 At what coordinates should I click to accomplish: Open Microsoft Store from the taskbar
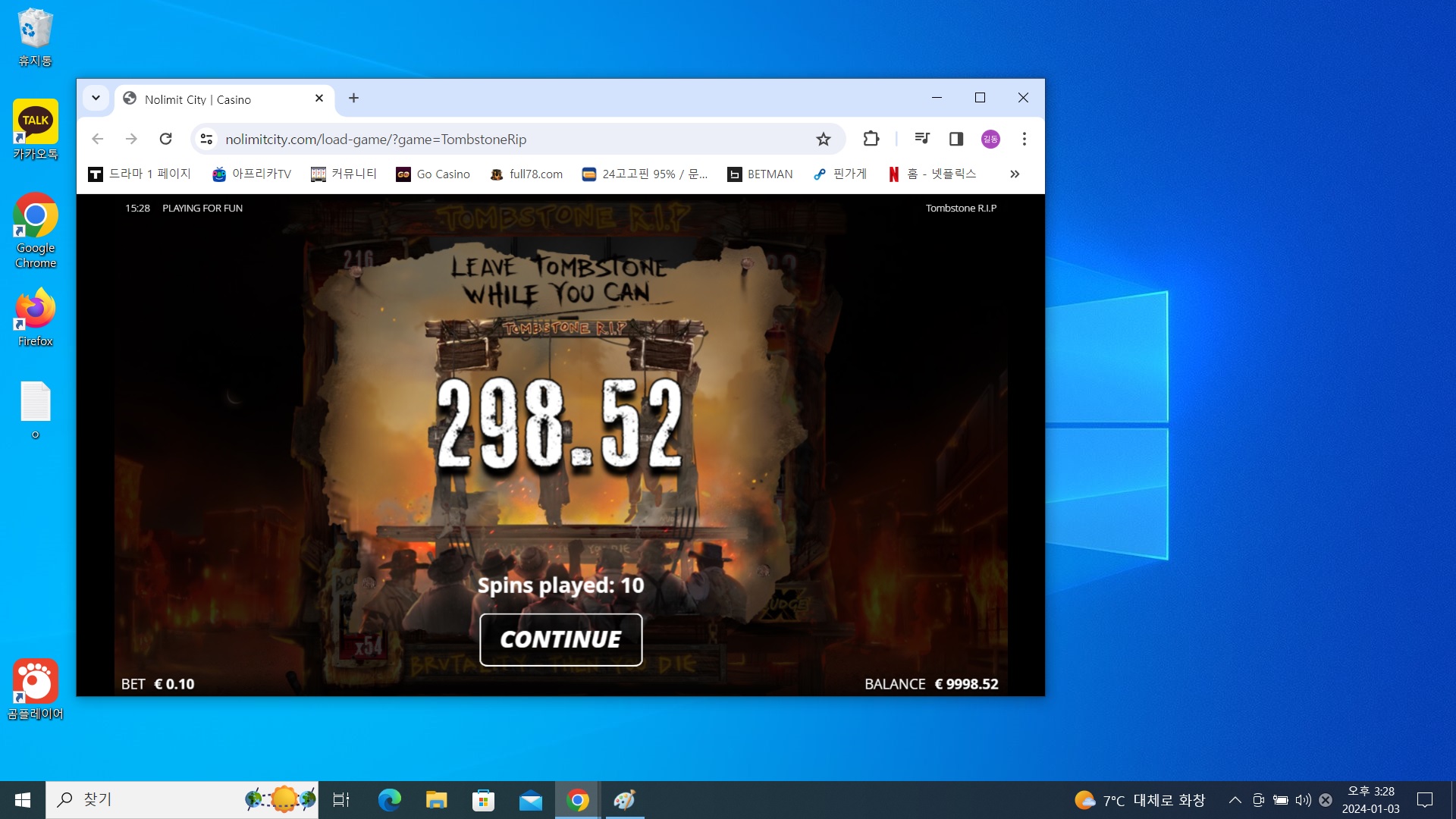coord(483,800)
